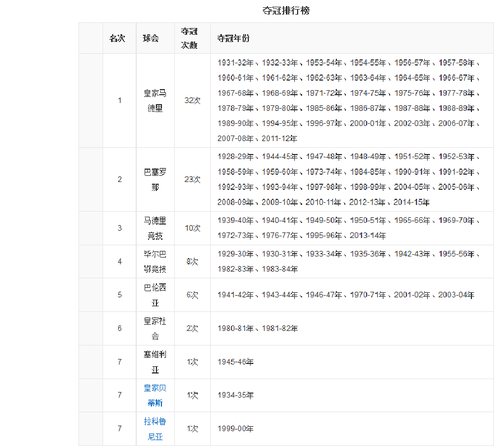Select the 毕尔巴鄂竞技 club cell
This screenshot has height=448, width=500.
pyautogui.click(x=155, y=262)
